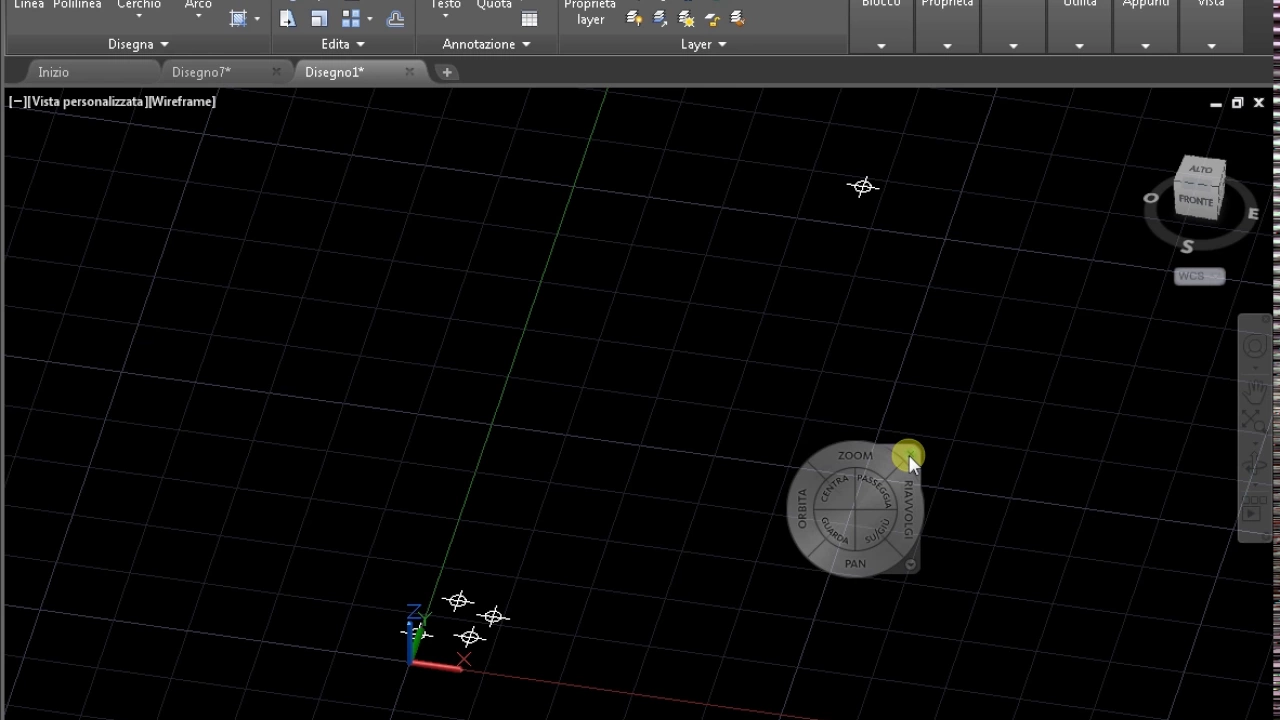This screenshot has height=720, width=1280.
Task: Click the layer icon with sun
Action: [686, 18]
